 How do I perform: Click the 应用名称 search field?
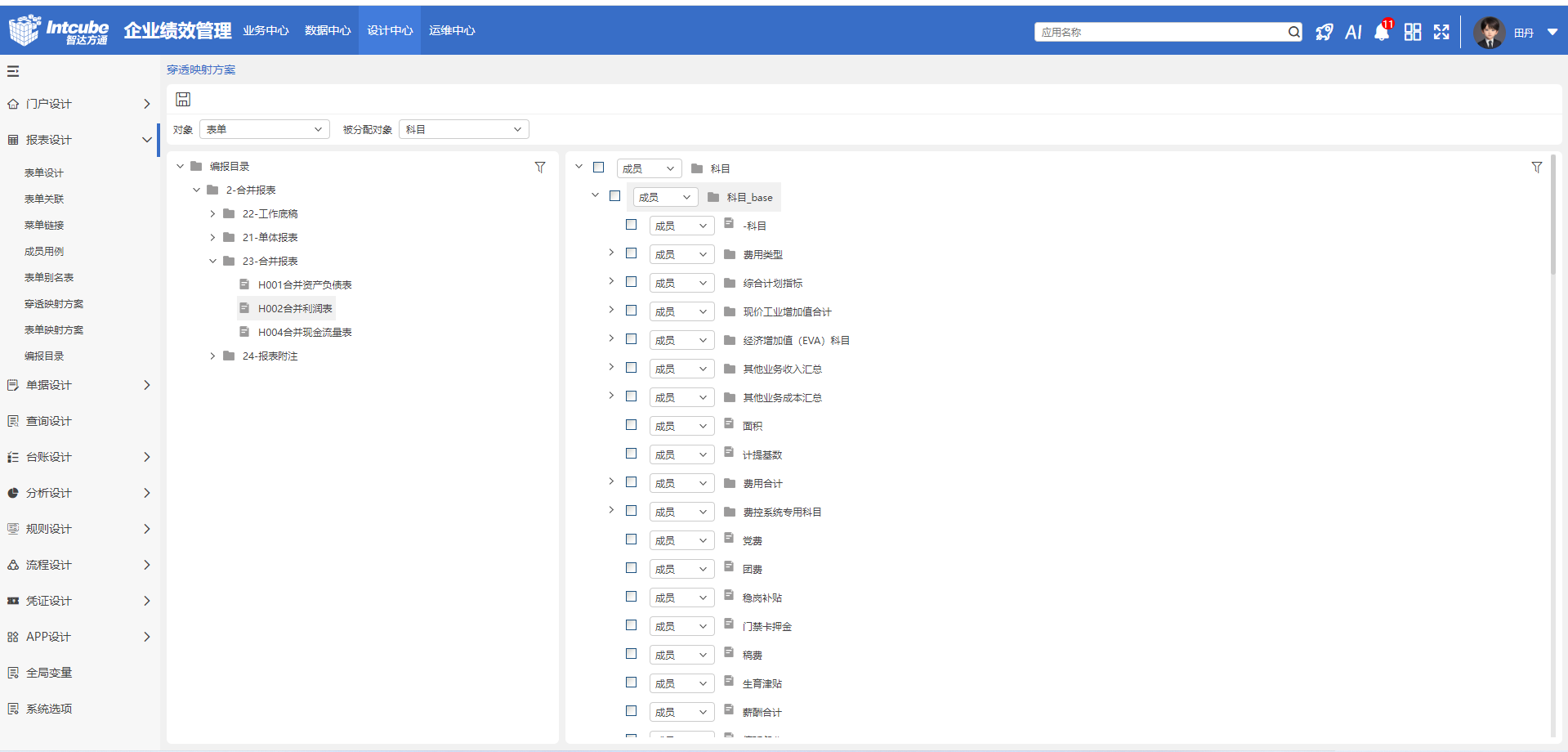pyautogui.click(x=1160, y=32)
